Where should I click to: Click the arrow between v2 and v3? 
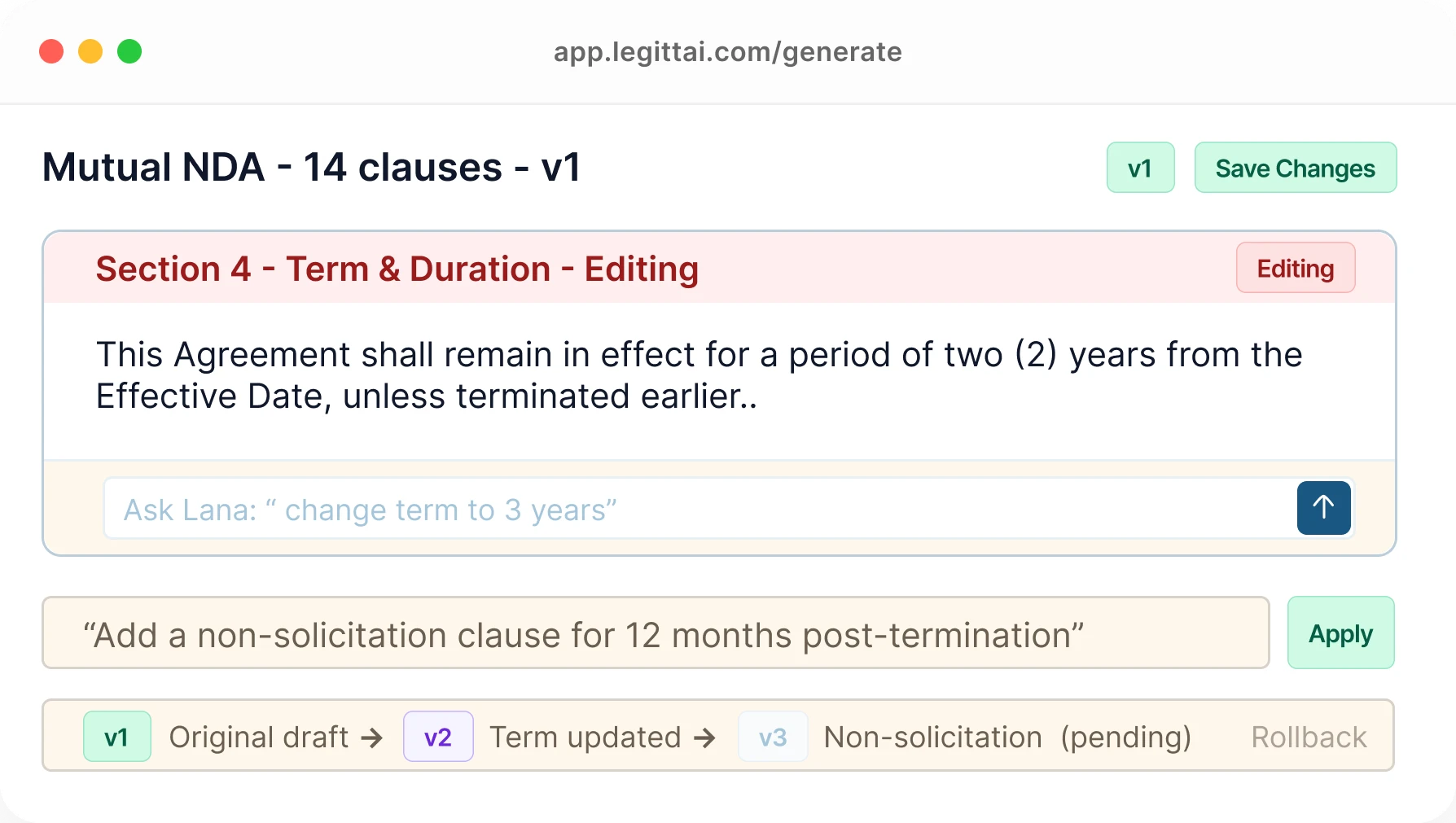click(705, 736)
